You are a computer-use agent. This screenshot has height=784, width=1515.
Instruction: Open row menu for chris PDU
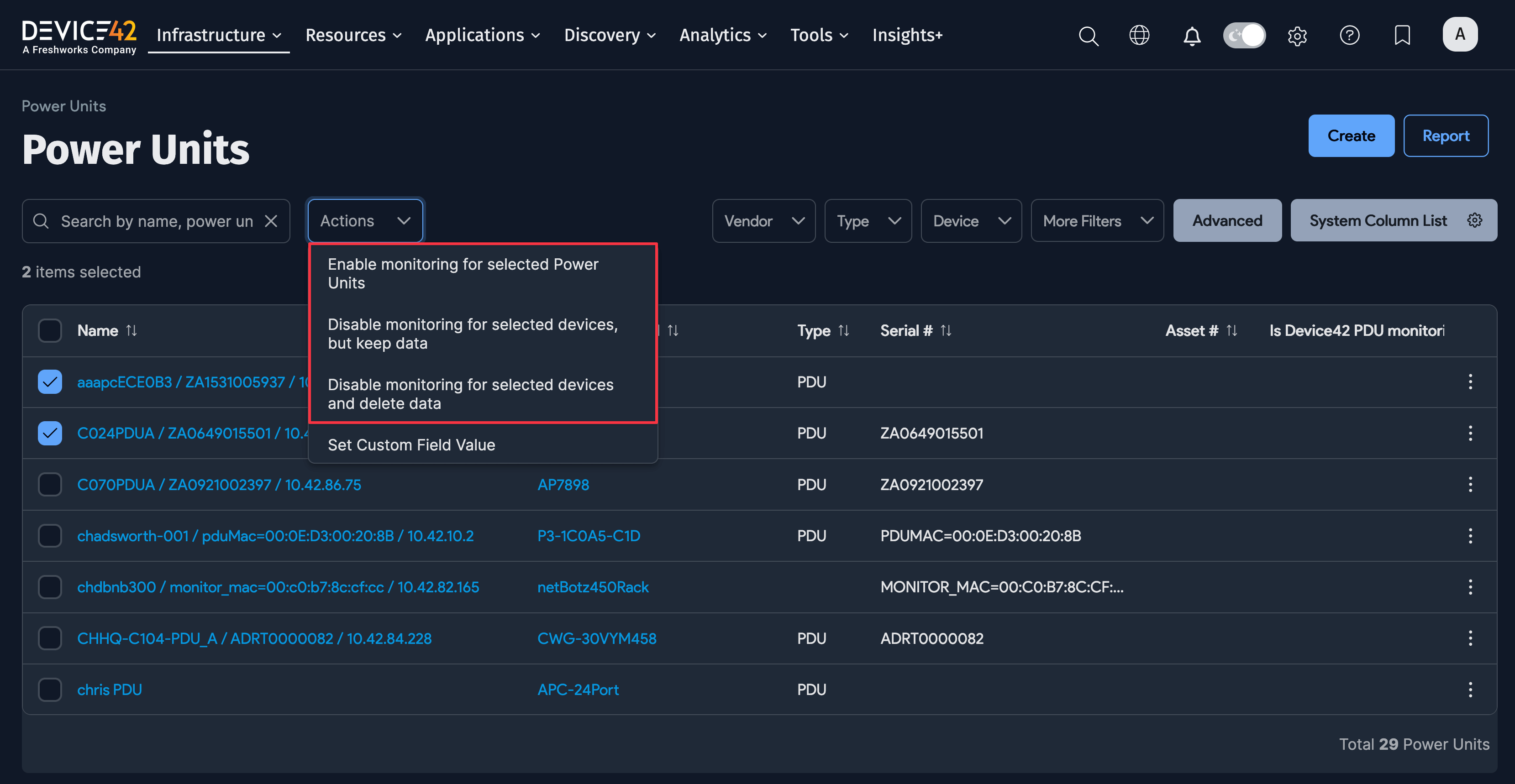[1470, 690]
